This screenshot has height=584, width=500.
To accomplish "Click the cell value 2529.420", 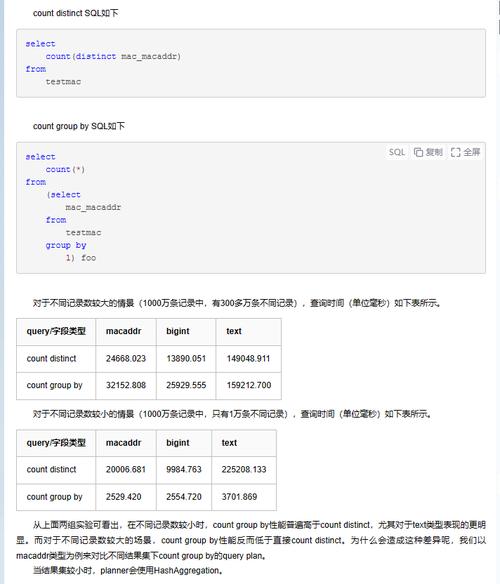I will coord(123,496).
